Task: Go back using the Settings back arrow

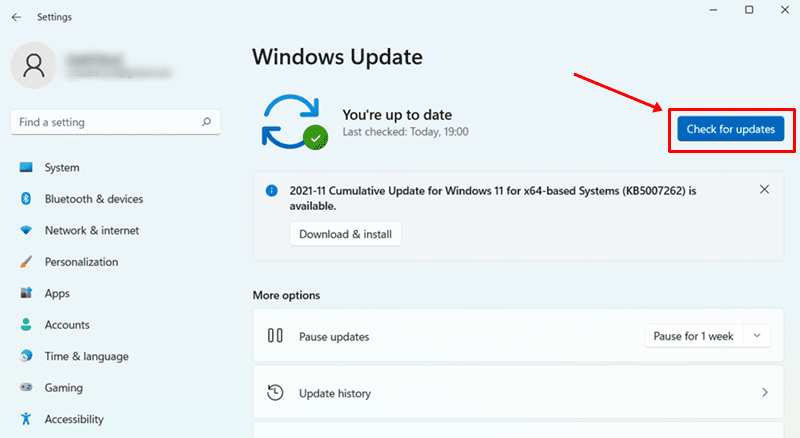Action: pos(16,17)
